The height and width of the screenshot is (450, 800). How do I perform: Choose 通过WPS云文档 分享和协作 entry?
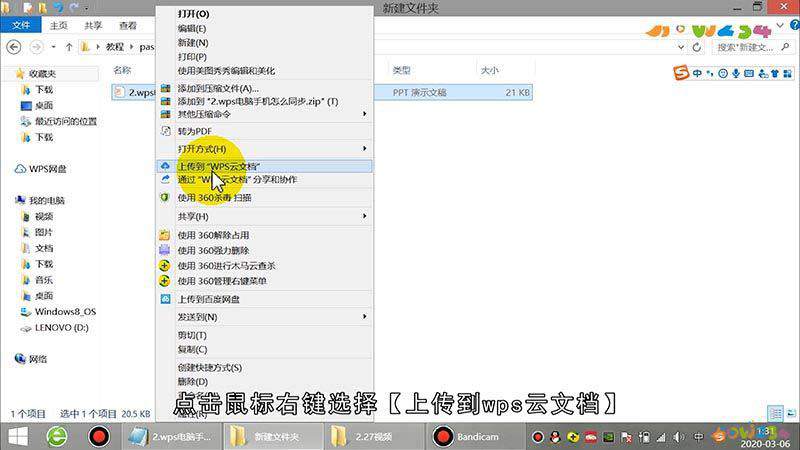264,180
